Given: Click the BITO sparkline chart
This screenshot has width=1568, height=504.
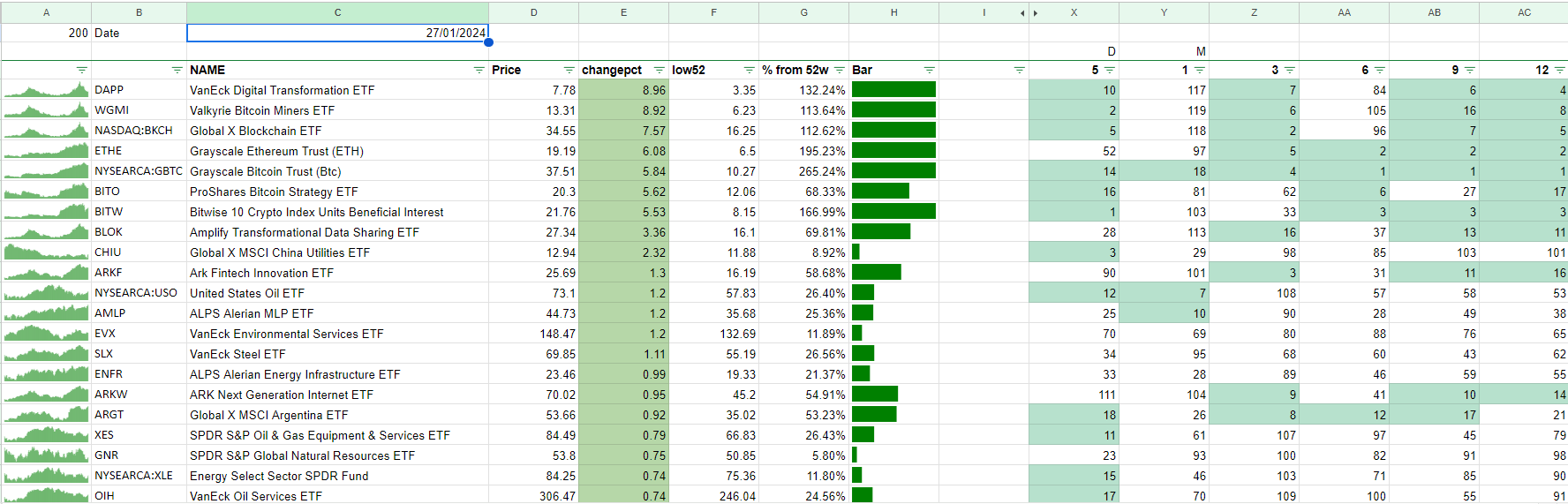Looking at the screenshot, I should click(46, 192).
